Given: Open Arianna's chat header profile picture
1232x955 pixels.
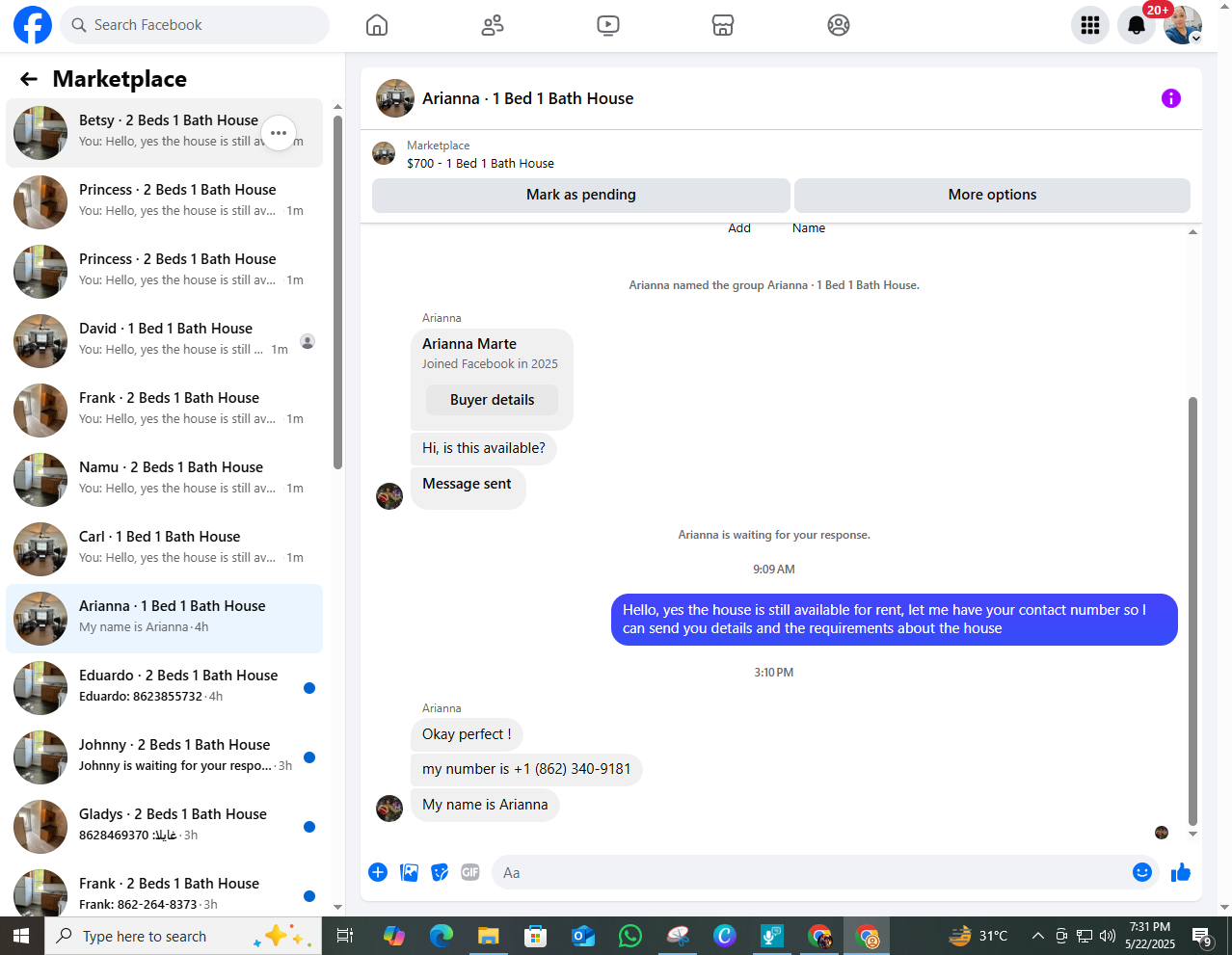Looking at the screenshot, I should pyautogui.click(x=395, y=98).
